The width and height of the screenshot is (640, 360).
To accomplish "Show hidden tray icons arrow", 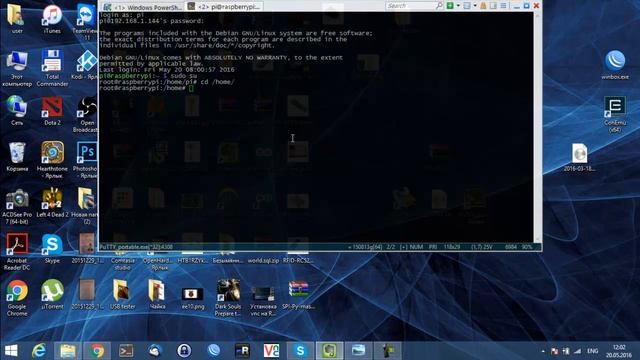I will click(x=543, y=351).
